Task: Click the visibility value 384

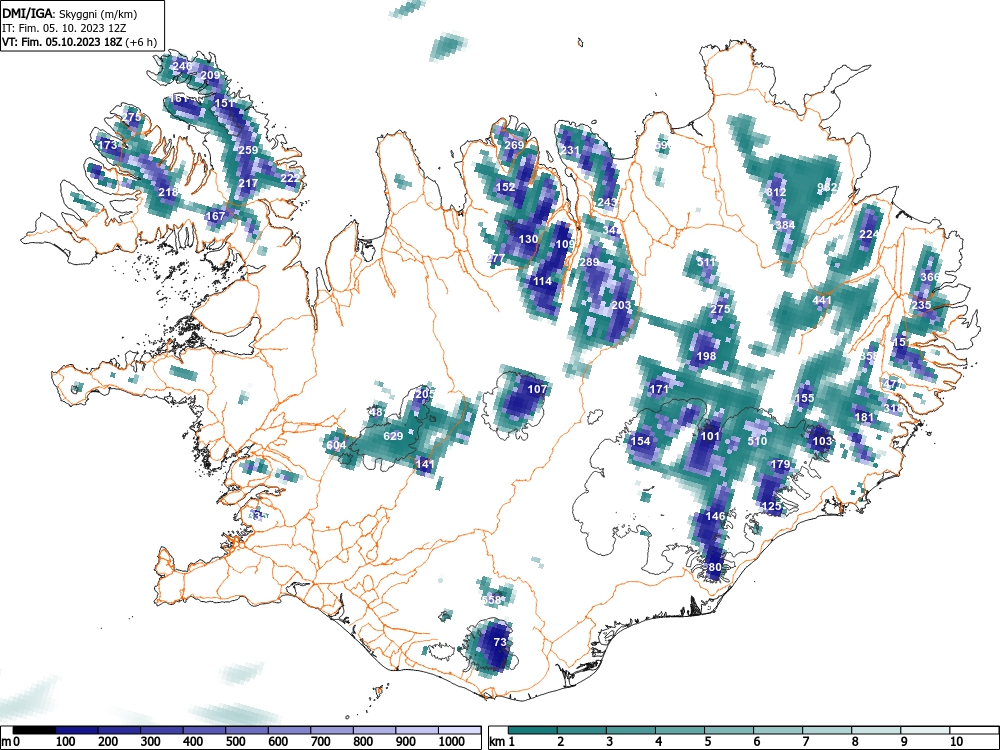Action: (x=785, y=225)
